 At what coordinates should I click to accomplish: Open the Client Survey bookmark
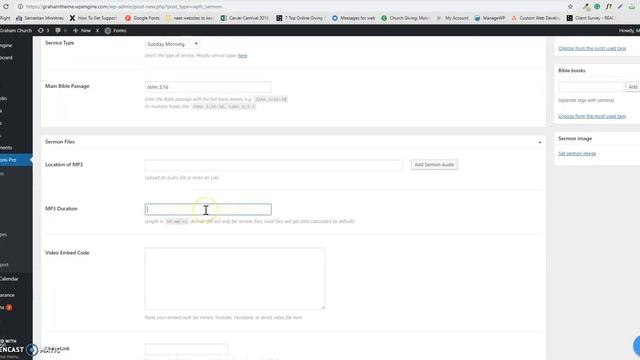click(591, 18)
